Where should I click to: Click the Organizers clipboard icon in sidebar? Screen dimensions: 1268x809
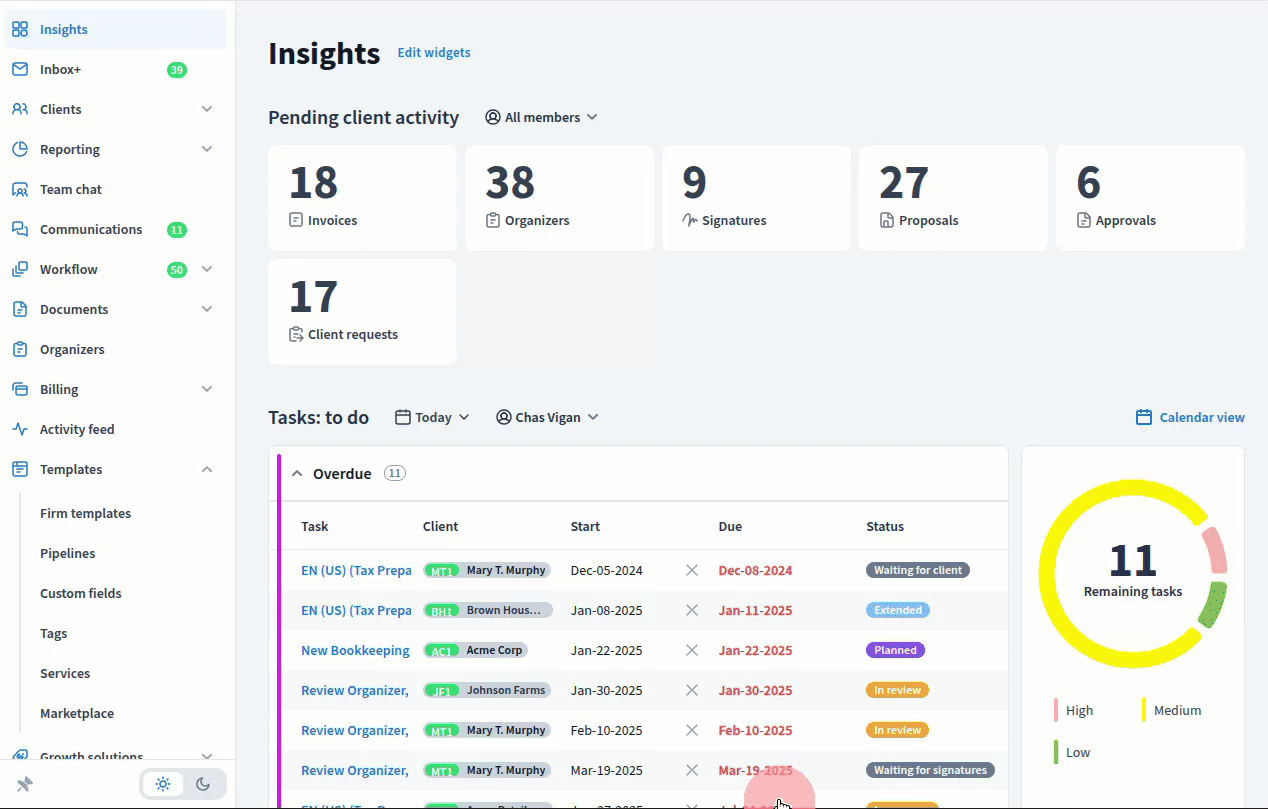tap(20, 349)
